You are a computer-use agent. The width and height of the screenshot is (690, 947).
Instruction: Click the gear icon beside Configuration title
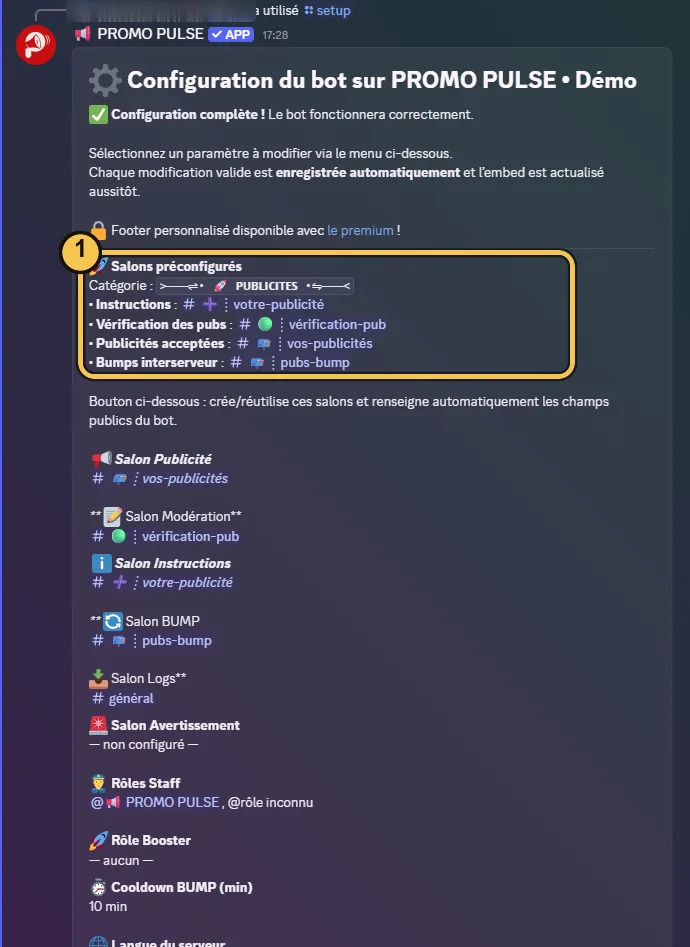tap(105, 80)
